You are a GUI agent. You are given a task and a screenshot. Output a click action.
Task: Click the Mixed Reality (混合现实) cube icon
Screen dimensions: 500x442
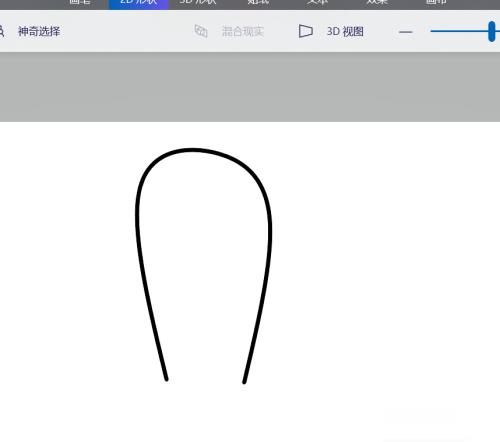[201, 31]
